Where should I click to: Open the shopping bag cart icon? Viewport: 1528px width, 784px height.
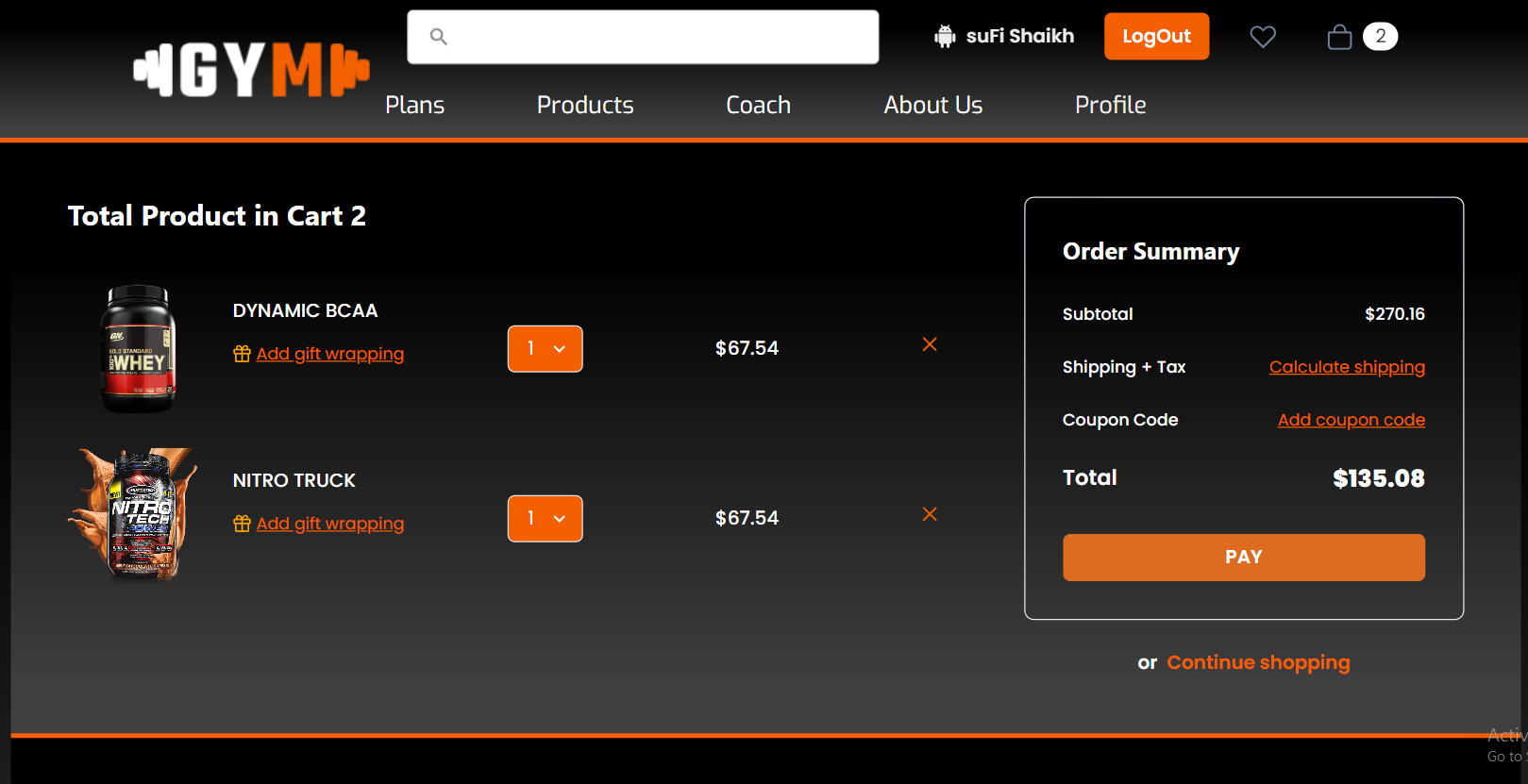click(x=1339, y=37)
